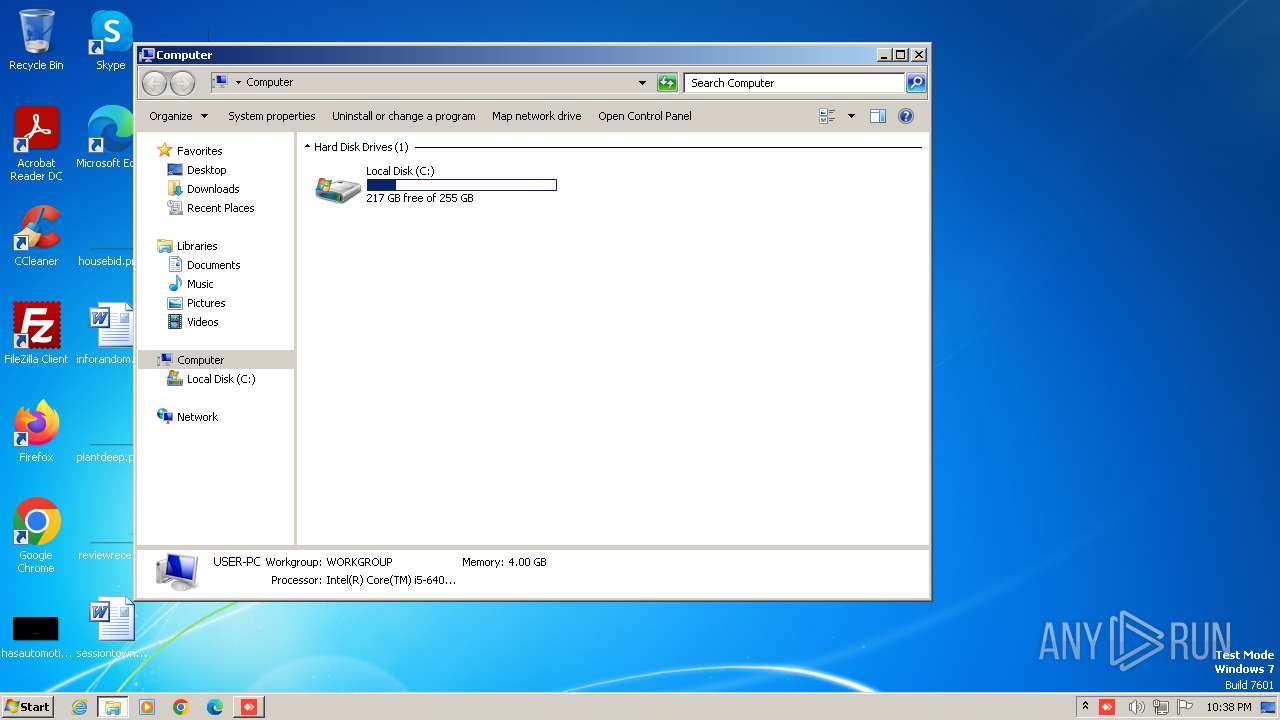Select Favorites in the navigation pane
The height and width of the screenshot is (720, 1280).
click(x=199, y=151)
